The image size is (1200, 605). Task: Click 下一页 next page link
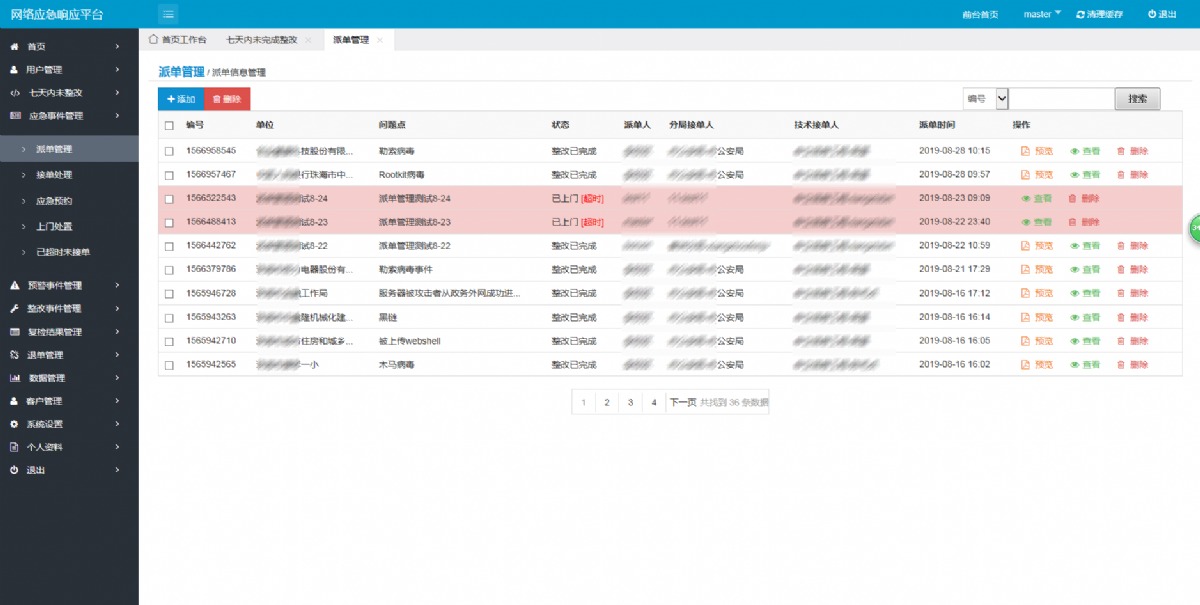[x=683, y=402]
